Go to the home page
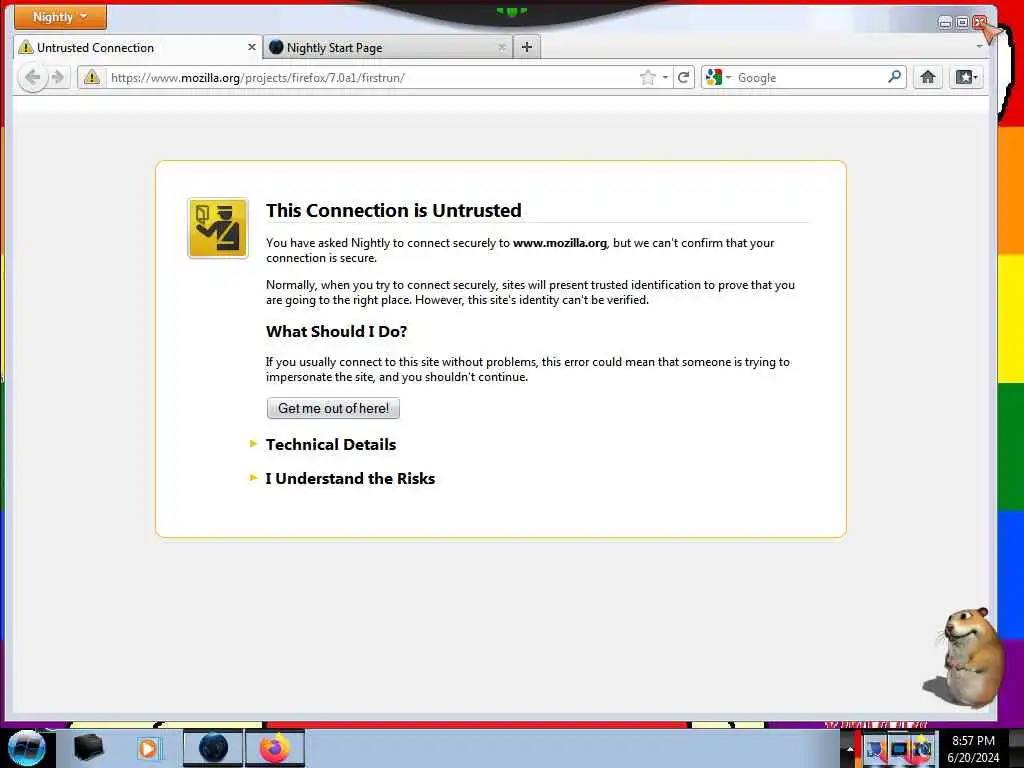This screenshot has height=768, width=1024. coord(927,78)
